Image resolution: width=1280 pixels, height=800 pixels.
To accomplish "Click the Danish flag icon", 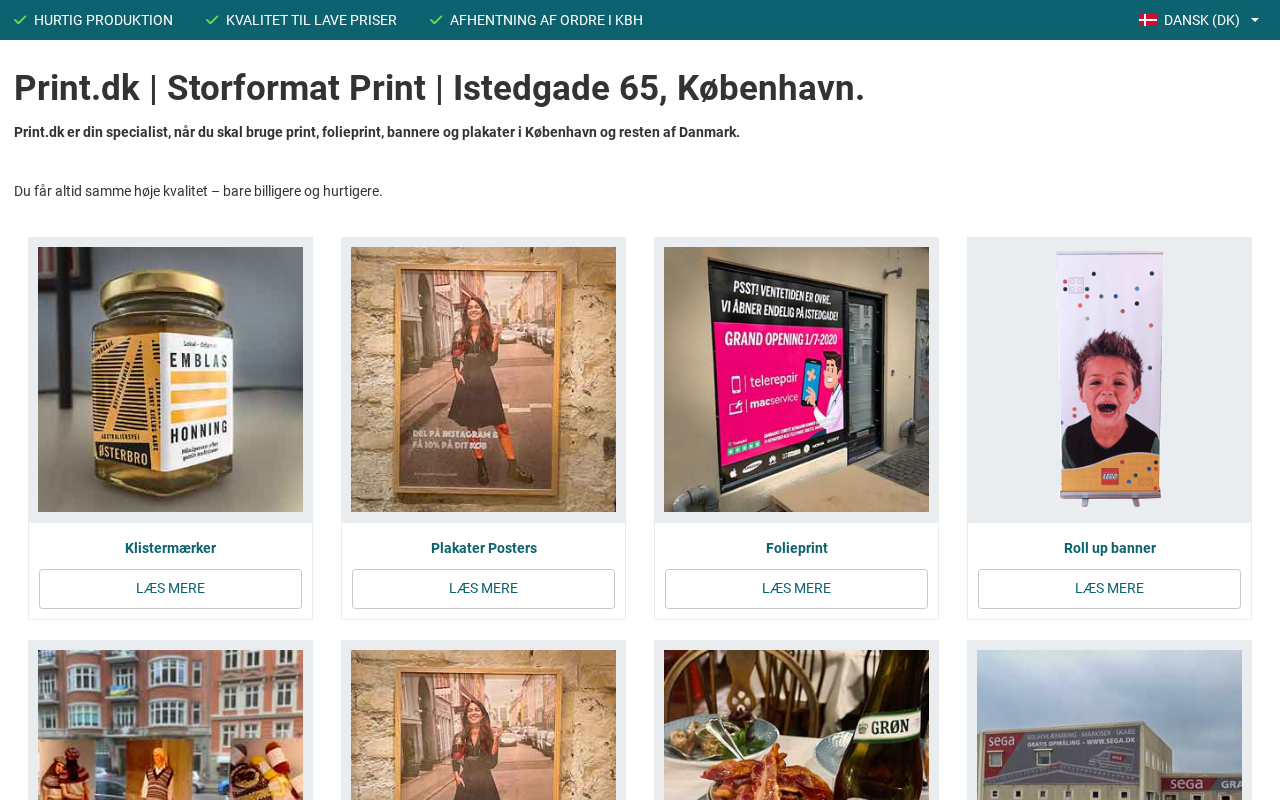I will [1147, 20].
